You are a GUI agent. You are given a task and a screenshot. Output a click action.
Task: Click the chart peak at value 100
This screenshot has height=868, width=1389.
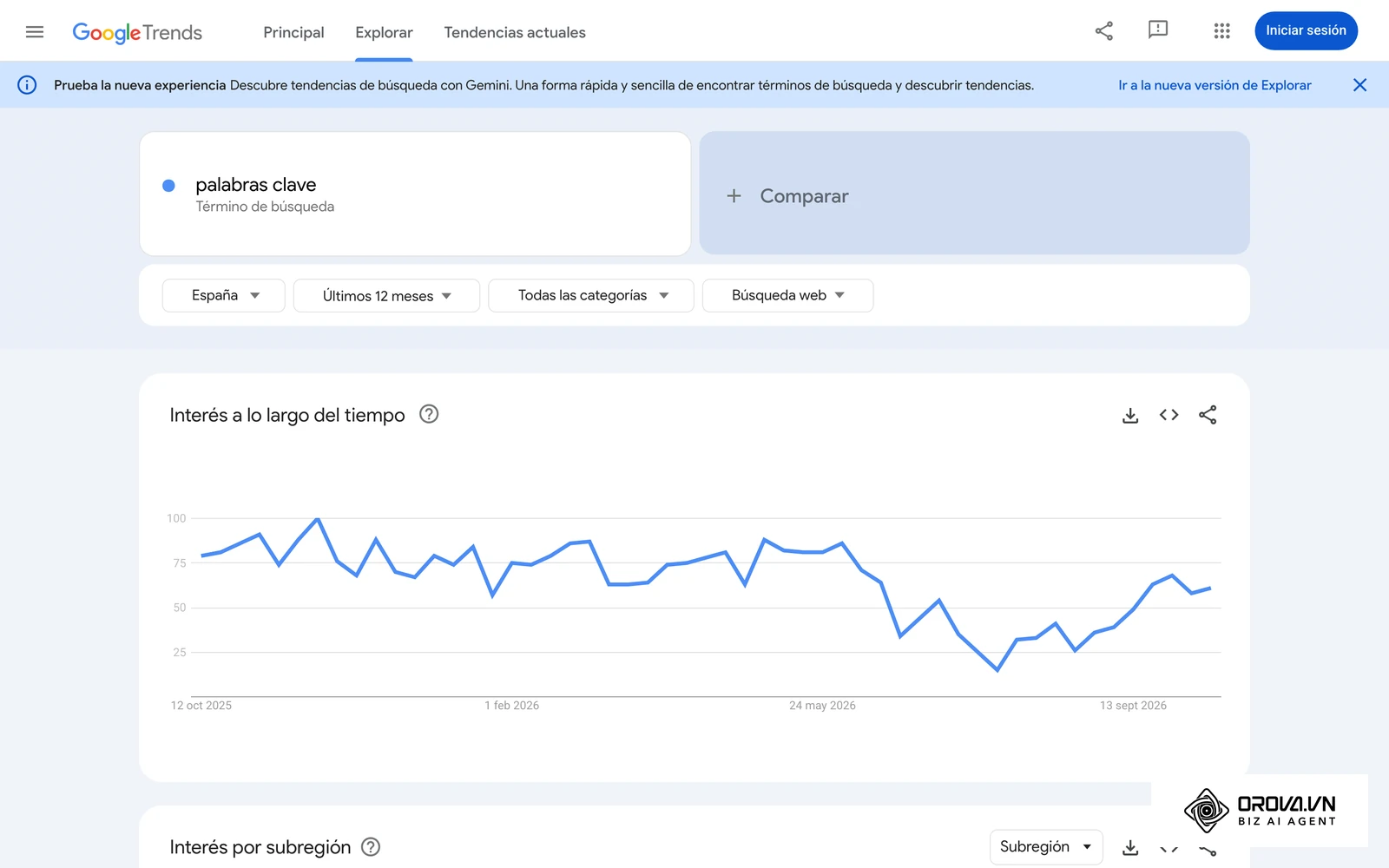tap(318, 519)
